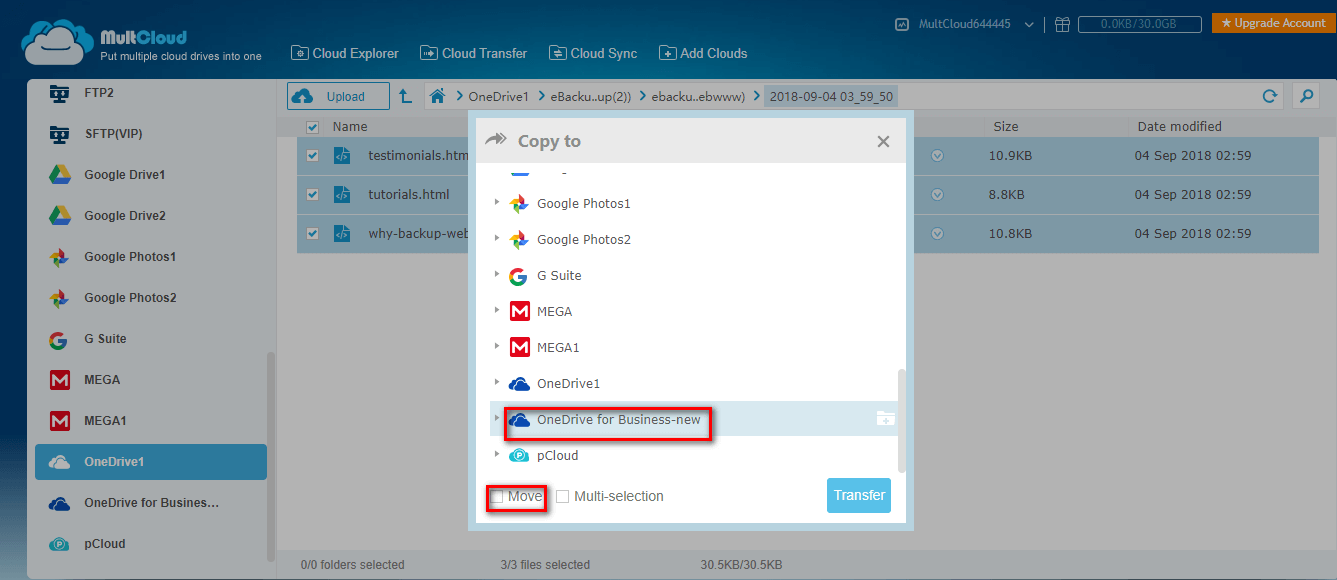Click the storage usage bar 0.0KB/30.0GB
1337x580 pixels.
pos(1138,24)
